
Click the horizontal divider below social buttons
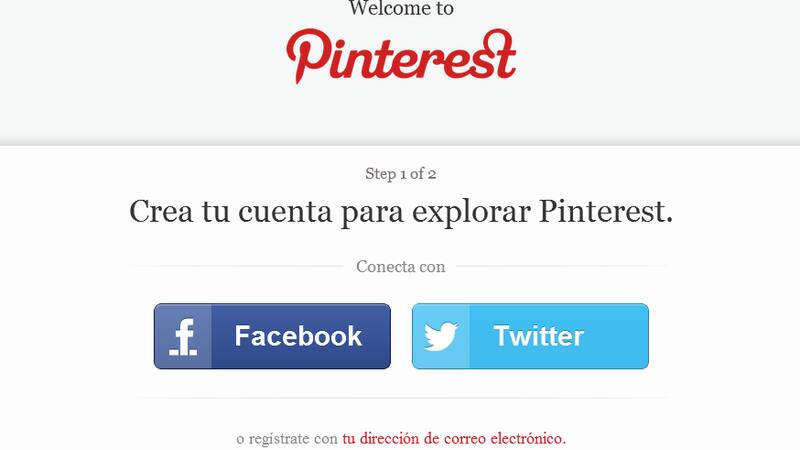click(x=401, y=398)
